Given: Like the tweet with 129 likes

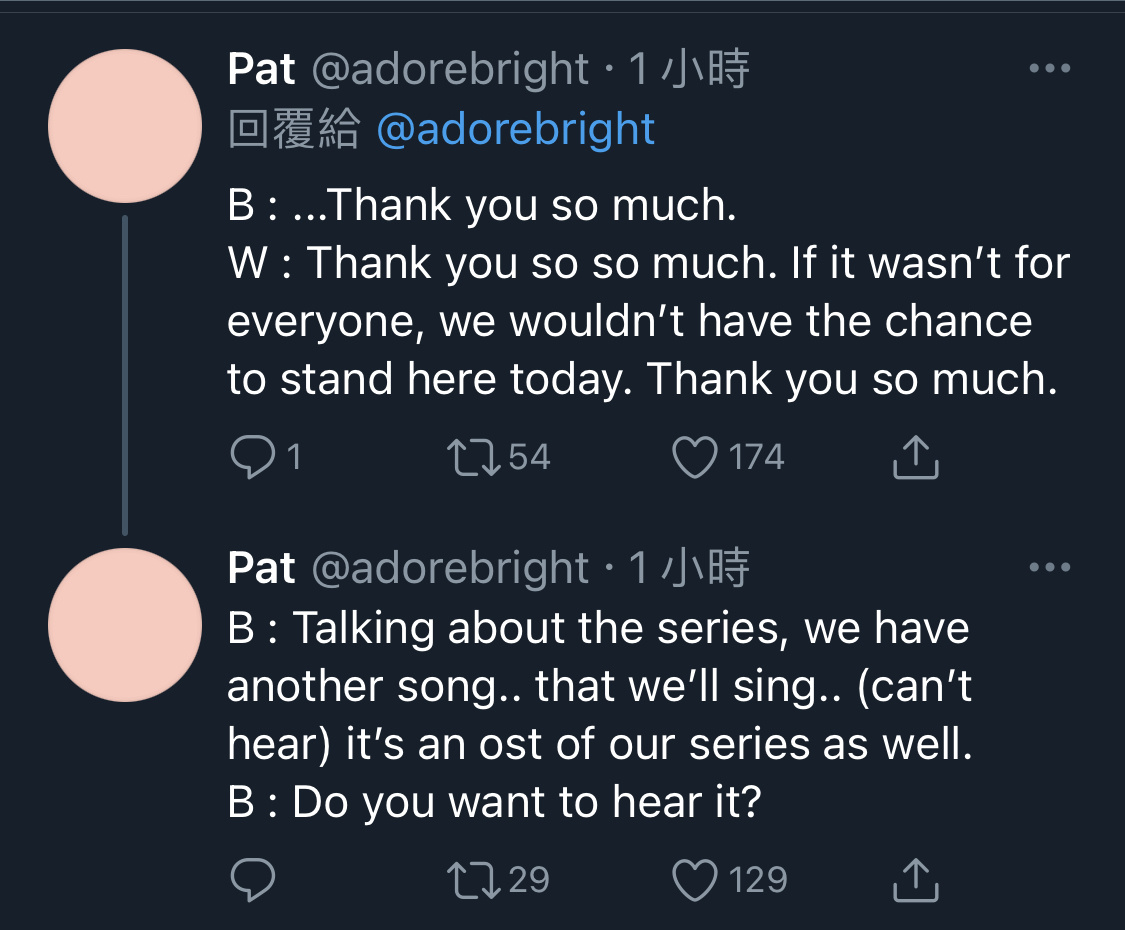Looking at the screenshot, I should 695,880.
